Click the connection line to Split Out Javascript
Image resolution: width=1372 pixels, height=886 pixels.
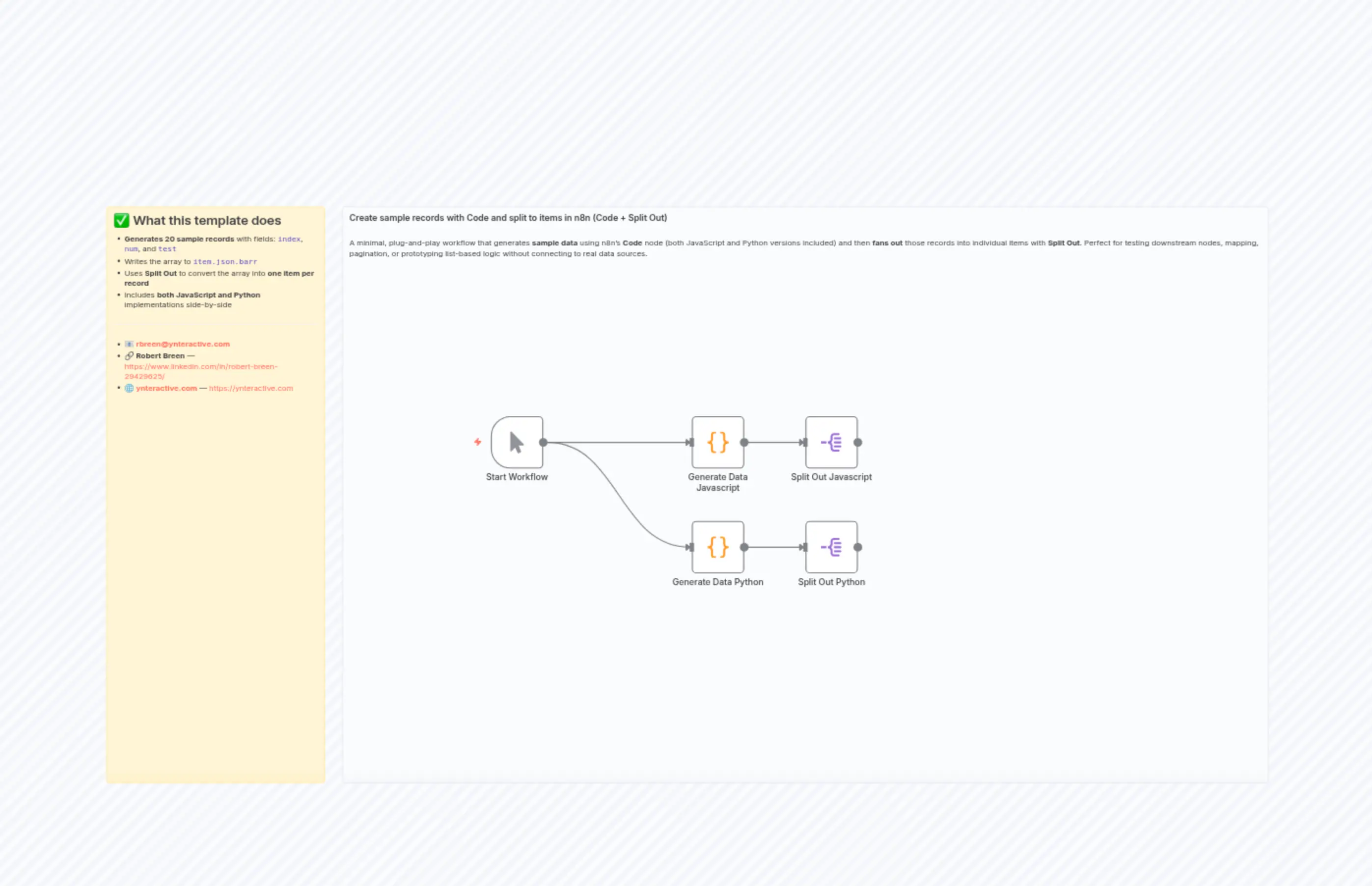pyautogui.click(x=774, y=442)
